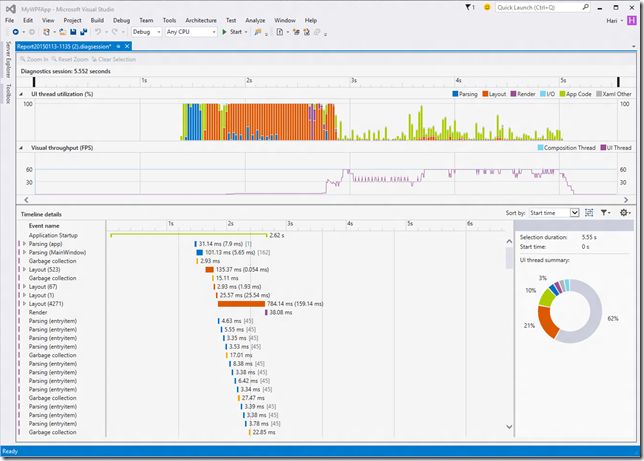Collapse the UI thread utilization graph
Viewport: 644px width, 461px height.
[x=21, y=94]
